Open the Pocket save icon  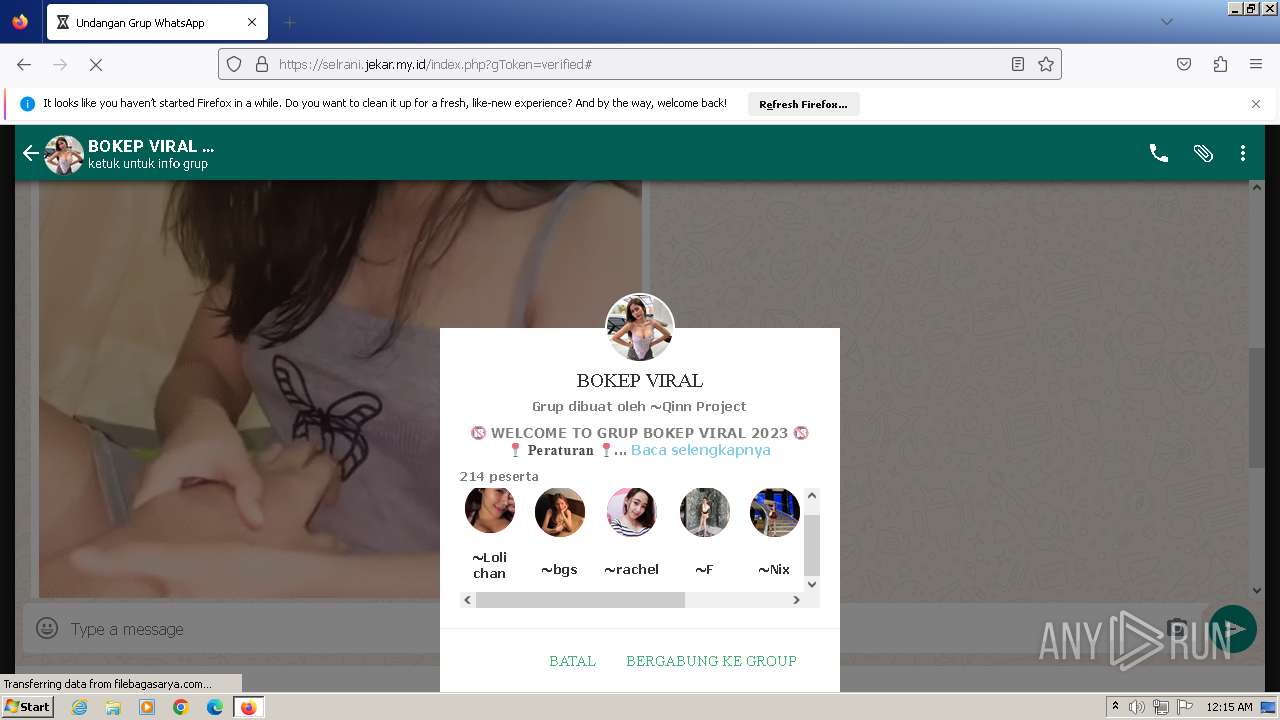coord(1184,64)
